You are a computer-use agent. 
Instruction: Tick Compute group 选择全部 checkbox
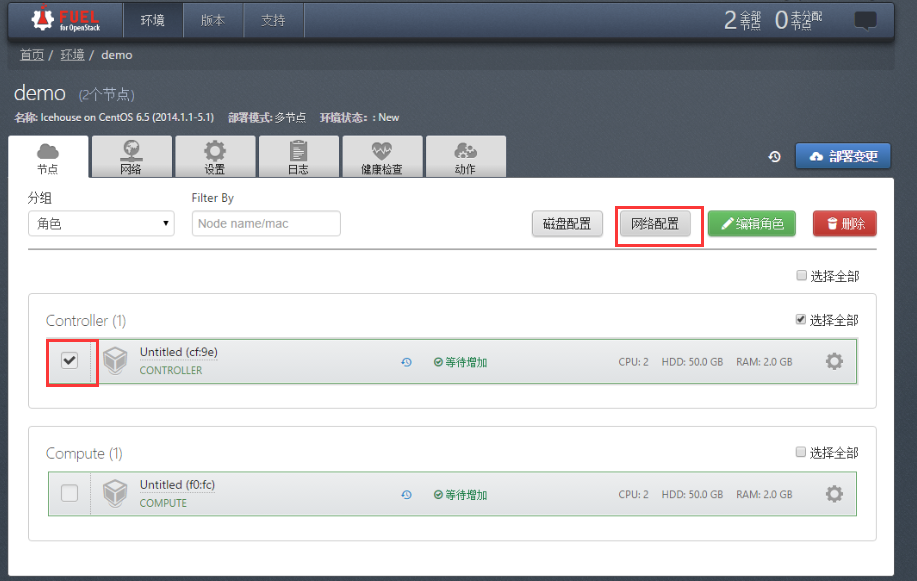(801, 452)
